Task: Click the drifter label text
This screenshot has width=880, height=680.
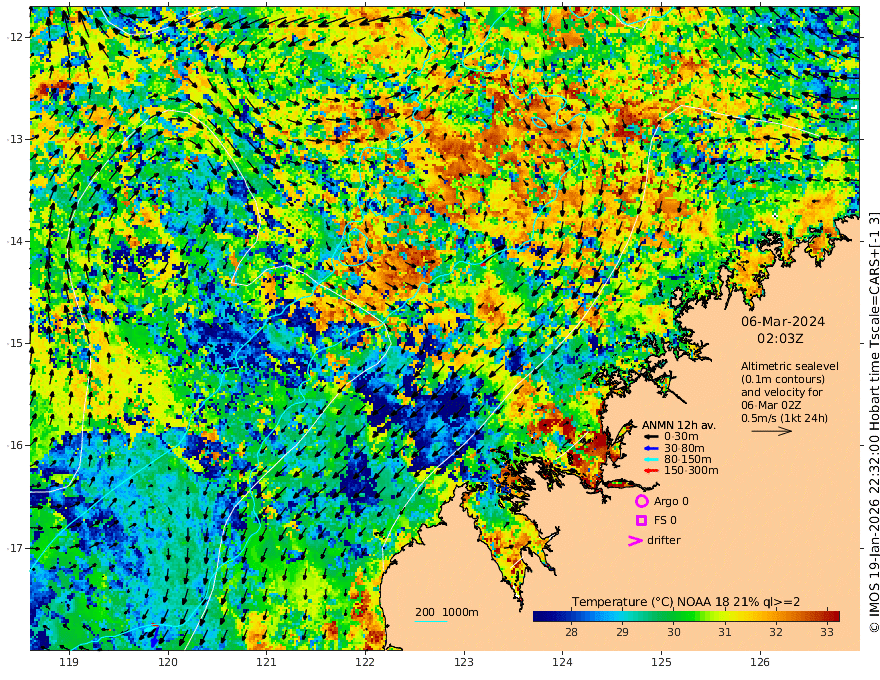Action: pos(663,540)
